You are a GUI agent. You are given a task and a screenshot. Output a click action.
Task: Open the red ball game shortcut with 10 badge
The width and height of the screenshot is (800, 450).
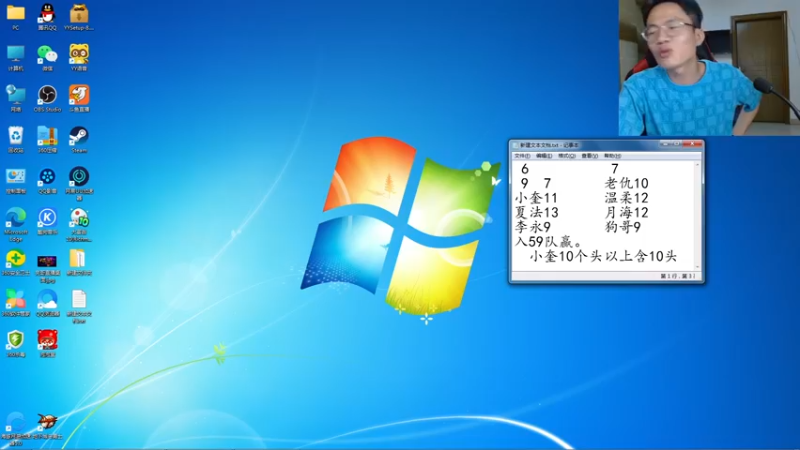[79, 218]
